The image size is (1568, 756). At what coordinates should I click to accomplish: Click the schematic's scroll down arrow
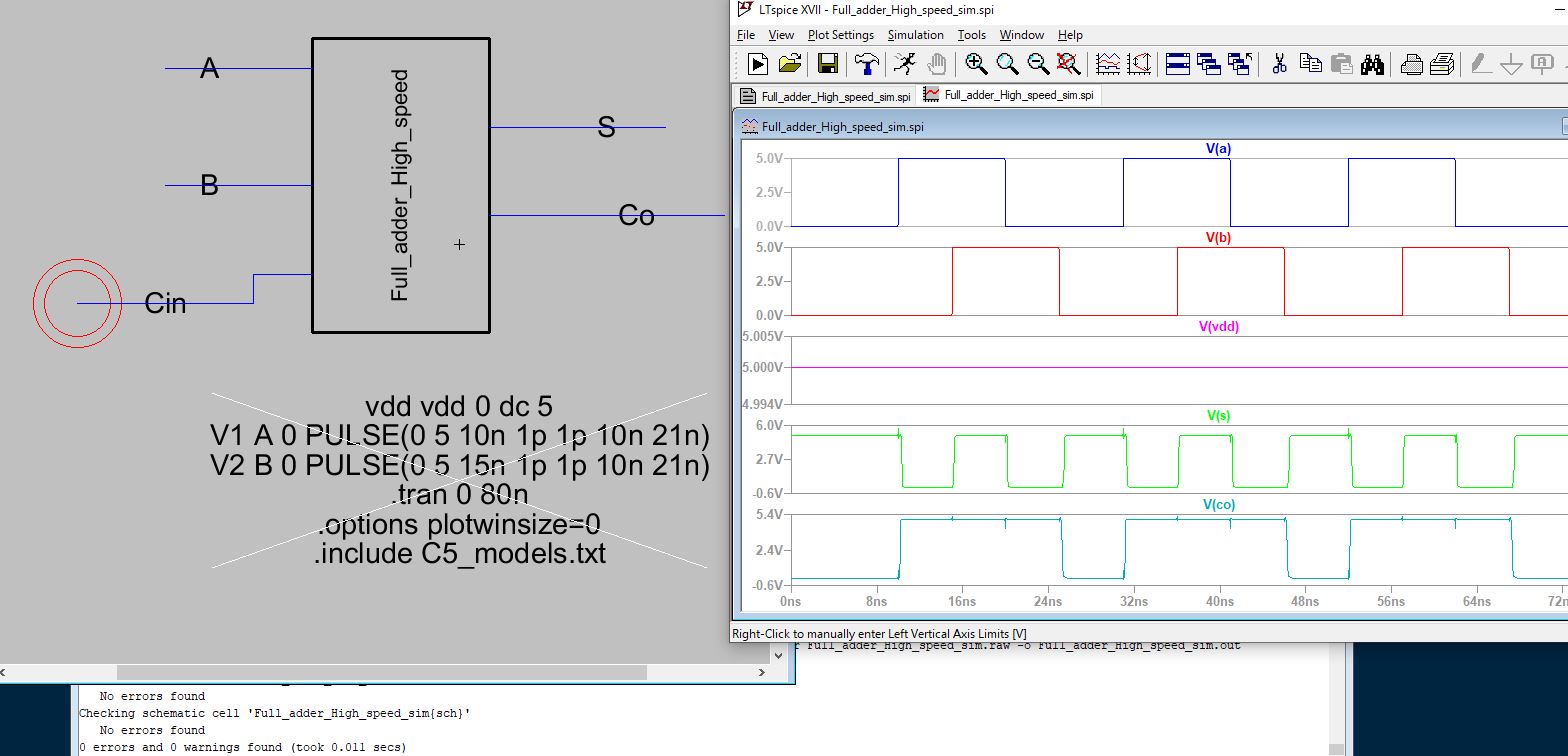pyautogui.click(x=778, y=654)
